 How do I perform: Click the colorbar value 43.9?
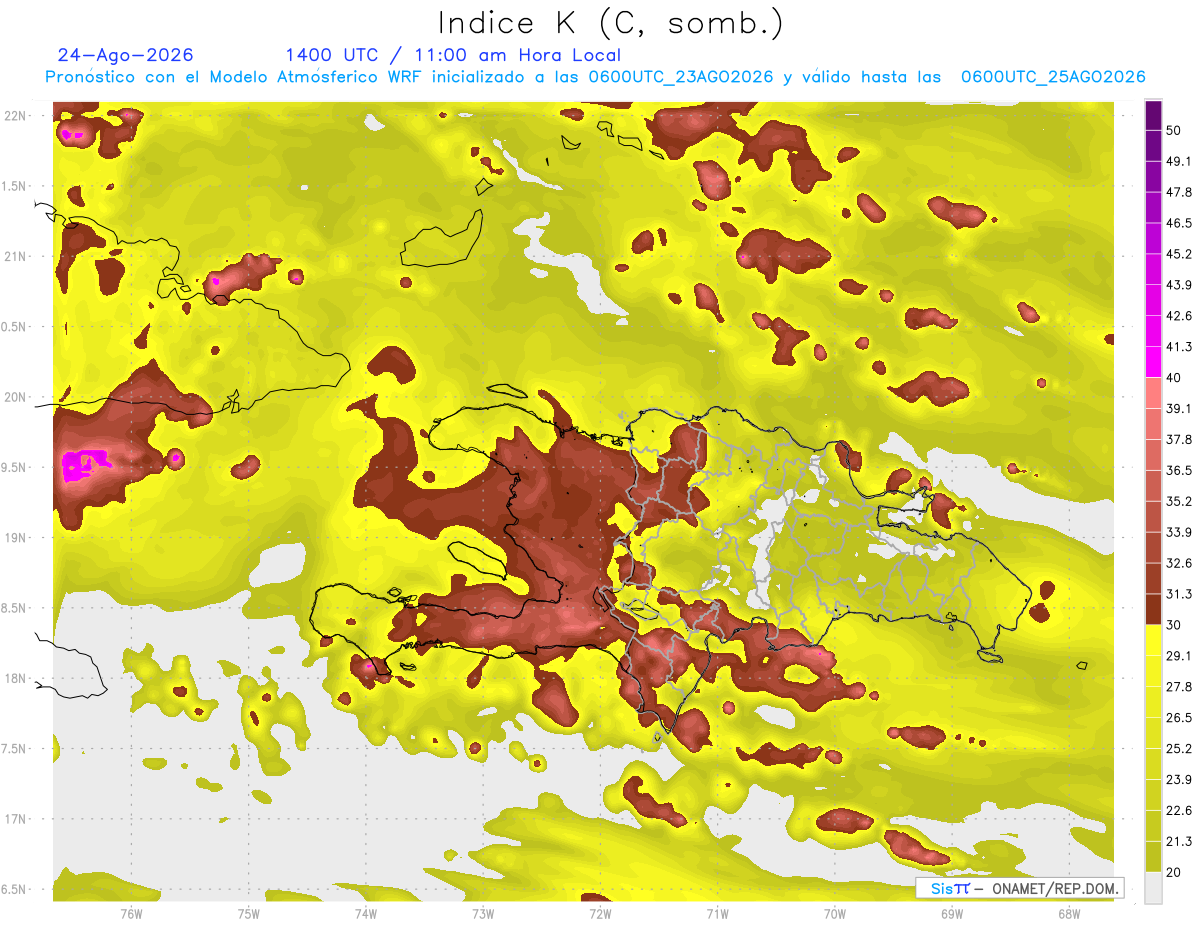coord(1178,285)
